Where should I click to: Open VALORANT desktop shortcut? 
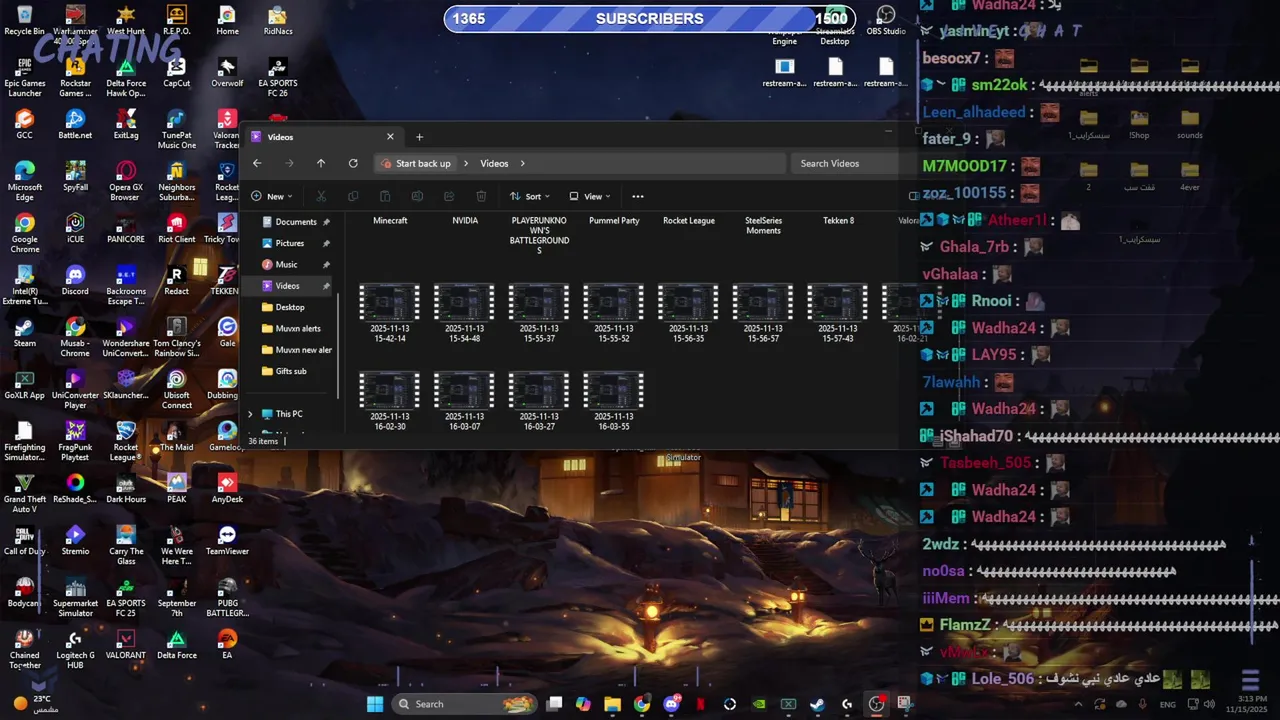coord(125,644)
